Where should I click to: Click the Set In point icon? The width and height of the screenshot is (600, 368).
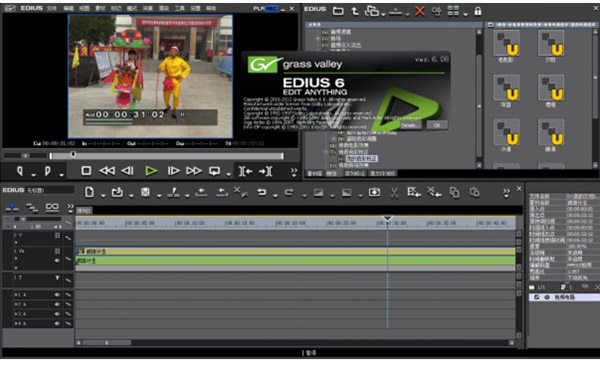point(20,171)
